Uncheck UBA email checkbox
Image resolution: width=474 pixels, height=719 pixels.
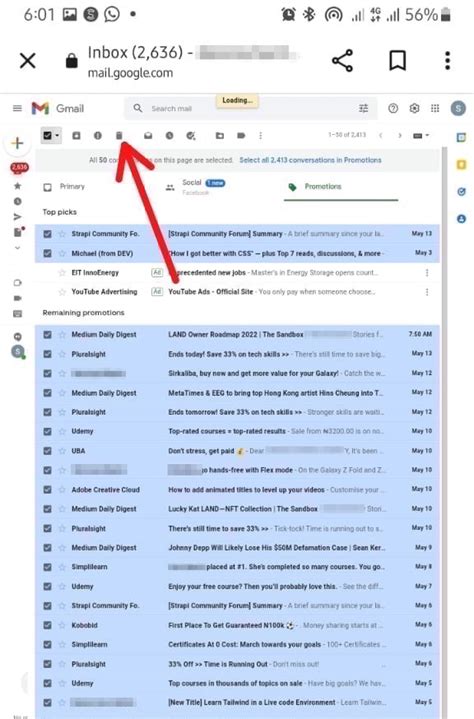[47, 451]
